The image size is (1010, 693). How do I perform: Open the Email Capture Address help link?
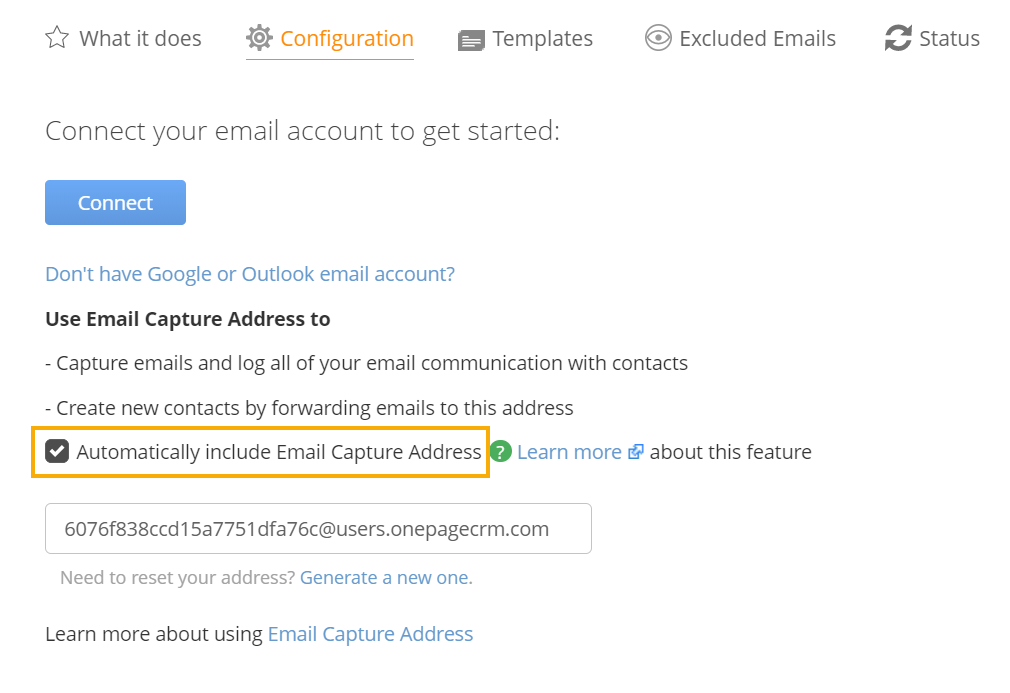point(370,634)
